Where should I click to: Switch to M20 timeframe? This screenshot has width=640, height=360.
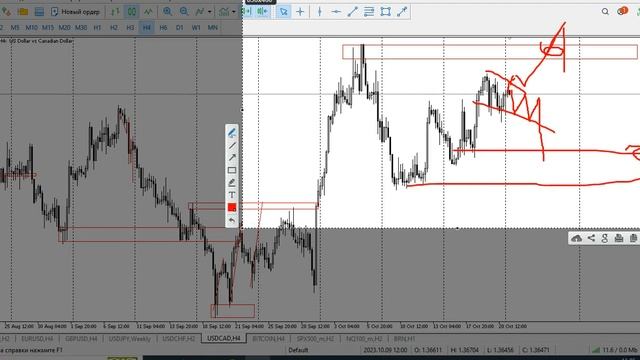64,28
